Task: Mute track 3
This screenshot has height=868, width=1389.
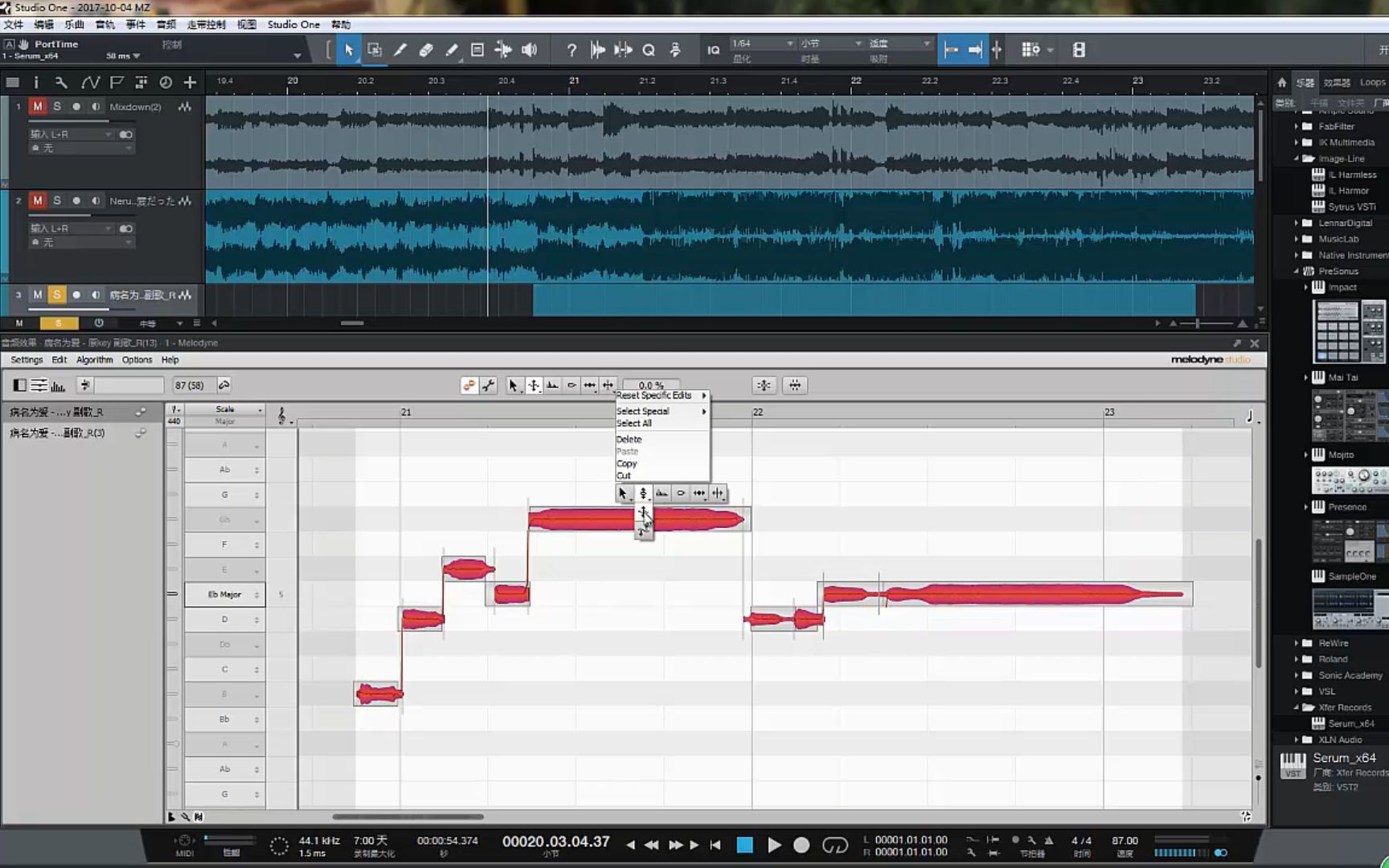Action: coord(37,295)
